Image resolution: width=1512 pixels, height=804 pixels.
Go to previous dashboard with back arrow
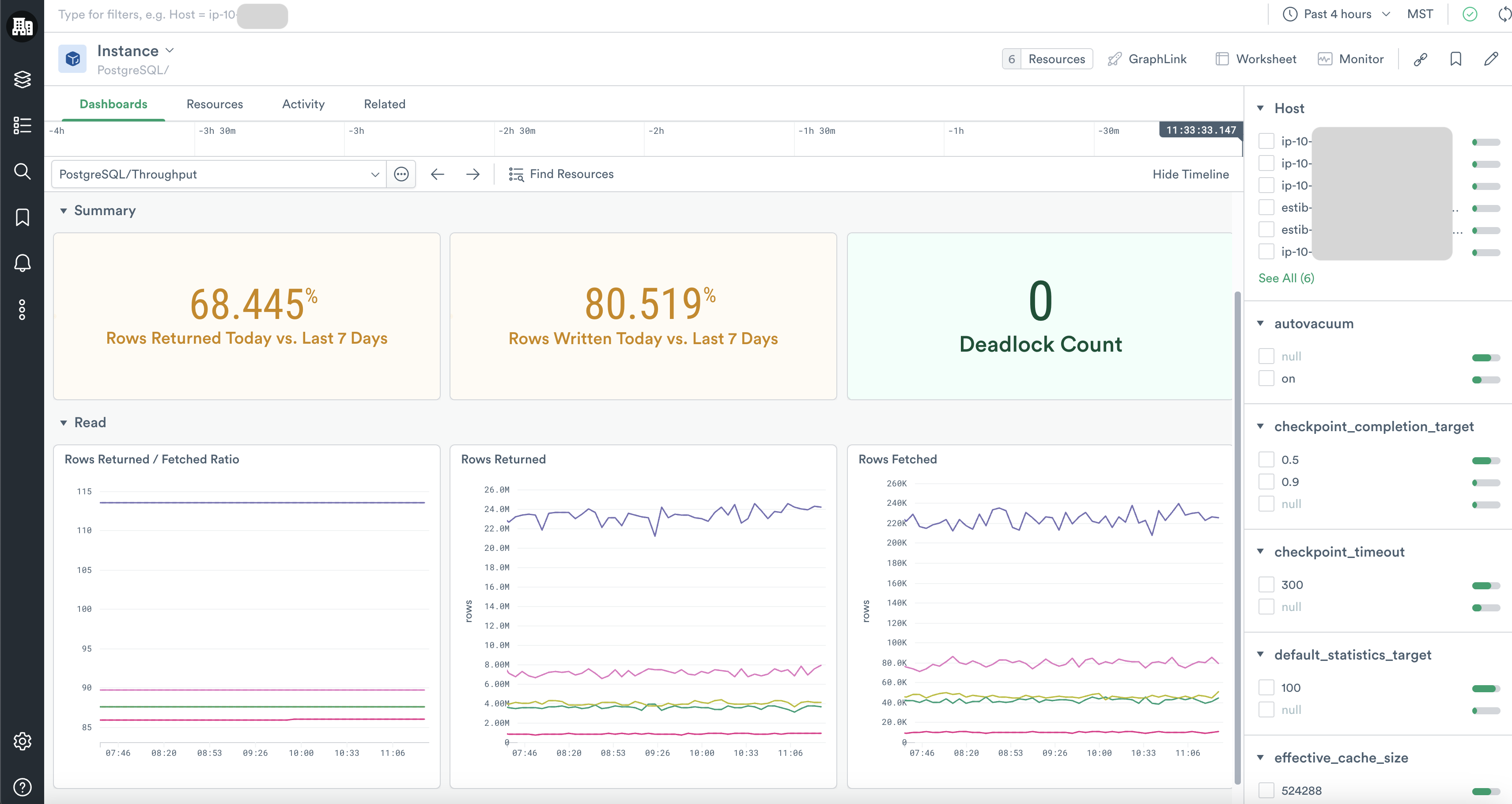(x=437, y=174)
